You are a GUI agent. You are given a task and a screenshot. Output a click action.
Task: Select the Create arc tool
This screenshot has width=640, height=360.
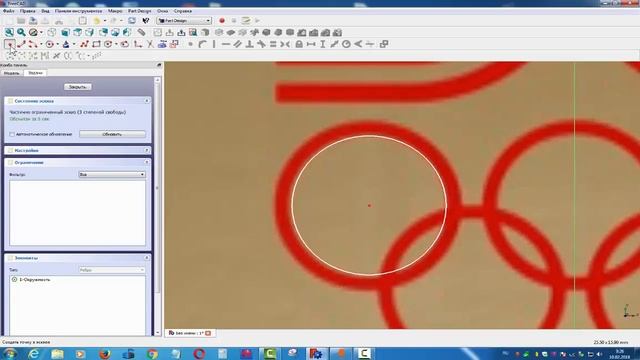[x=33, y=44]
